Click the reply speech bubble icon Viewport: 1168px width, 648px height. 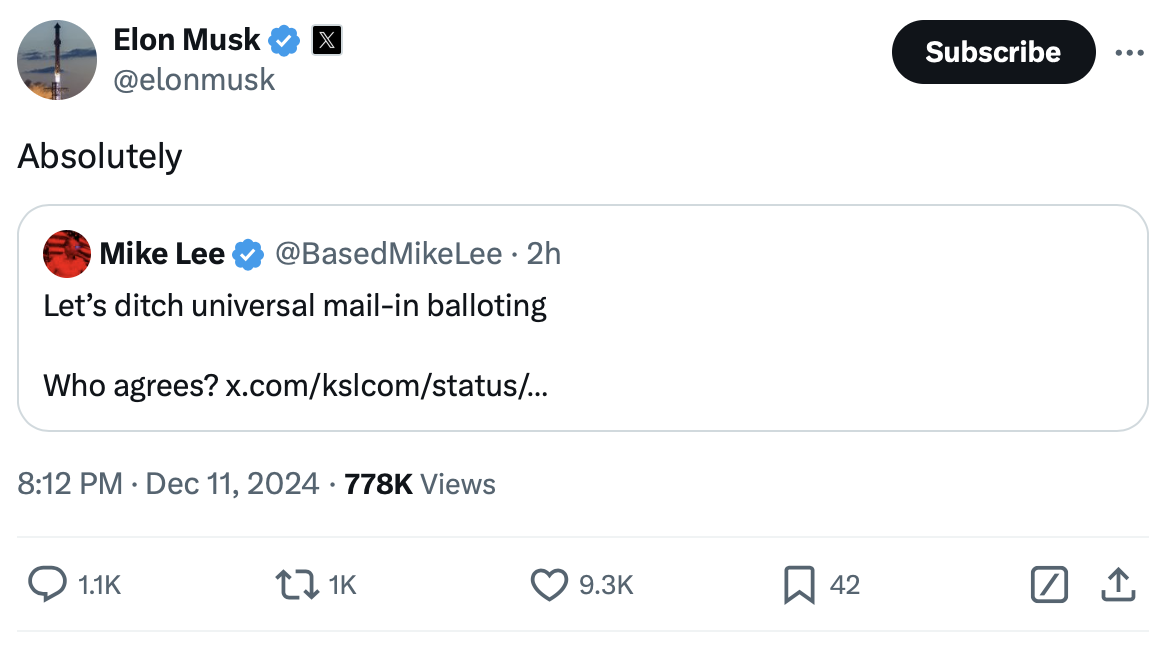(x=46, y=585)
